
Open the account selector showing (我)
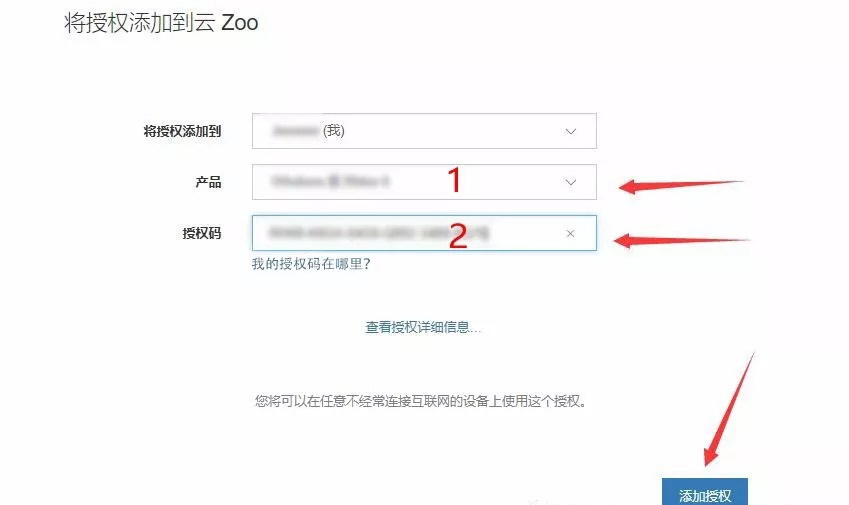coord(424,131)
